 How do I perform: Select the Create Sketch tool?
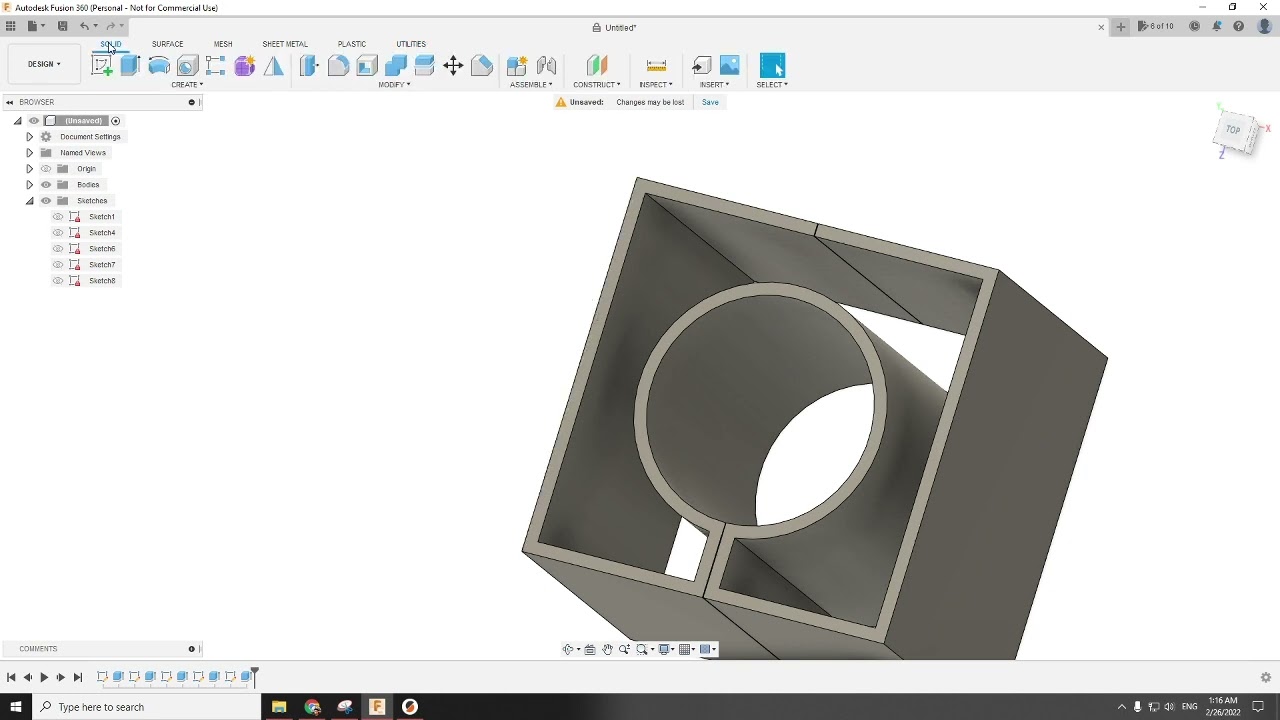pos(102,66)
